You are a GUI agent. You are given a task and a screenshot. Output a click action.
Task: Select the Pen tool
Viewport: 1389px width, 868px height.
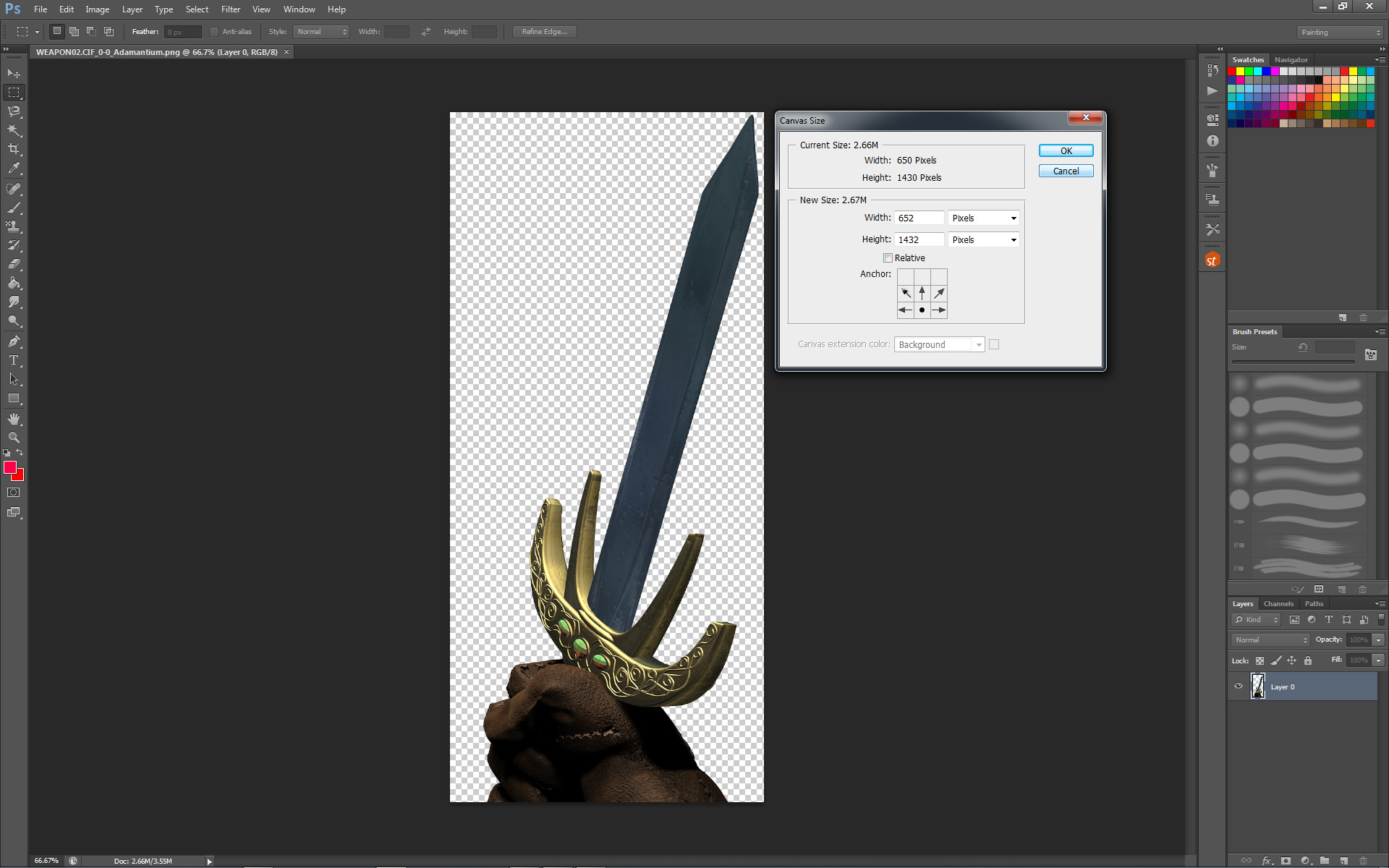point(14,341)
